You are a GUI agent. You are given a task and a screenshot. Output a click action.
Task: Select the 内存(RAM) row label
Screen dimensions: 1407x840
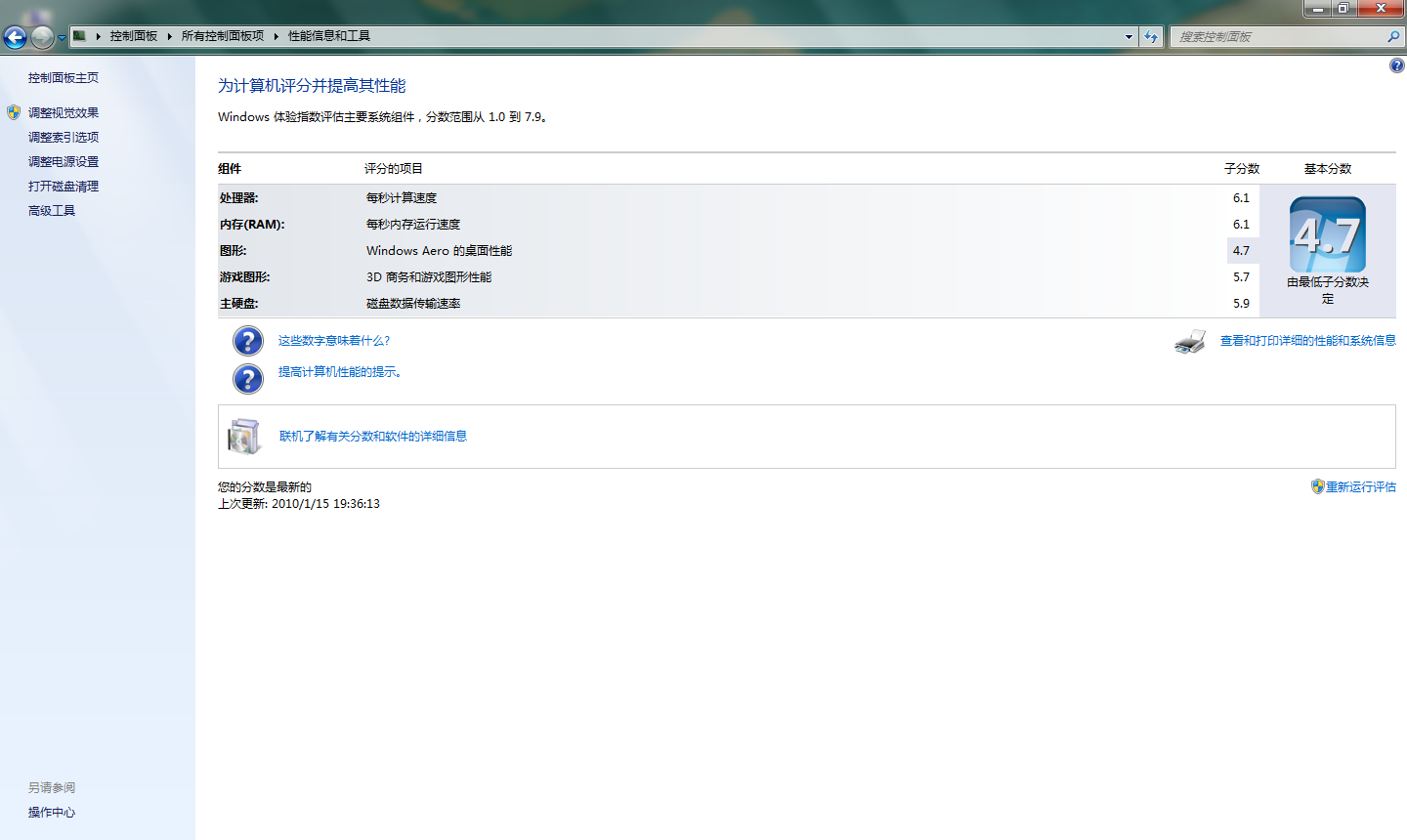click(x=252, y=225)
